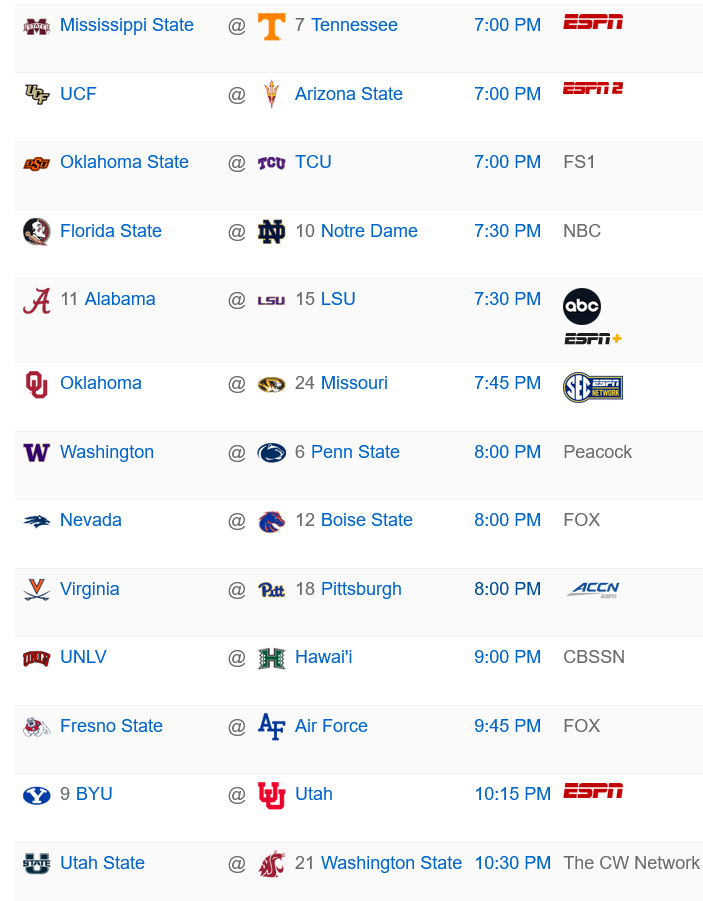Click the Hawai'i green H logo

coord(271,659)
